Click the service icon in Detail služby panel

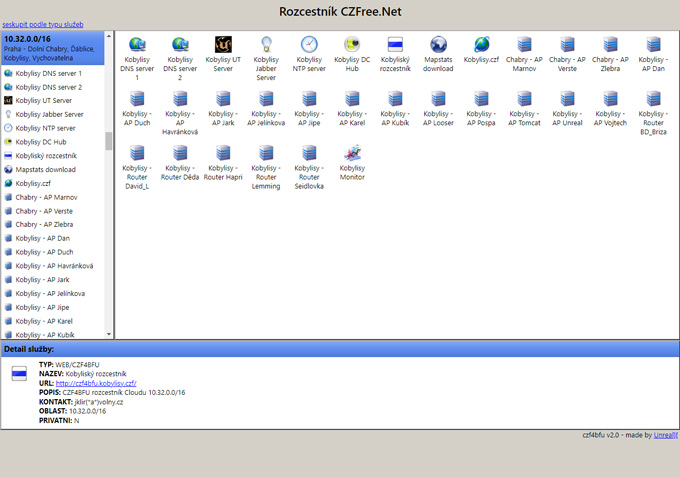tap(19, 373)
